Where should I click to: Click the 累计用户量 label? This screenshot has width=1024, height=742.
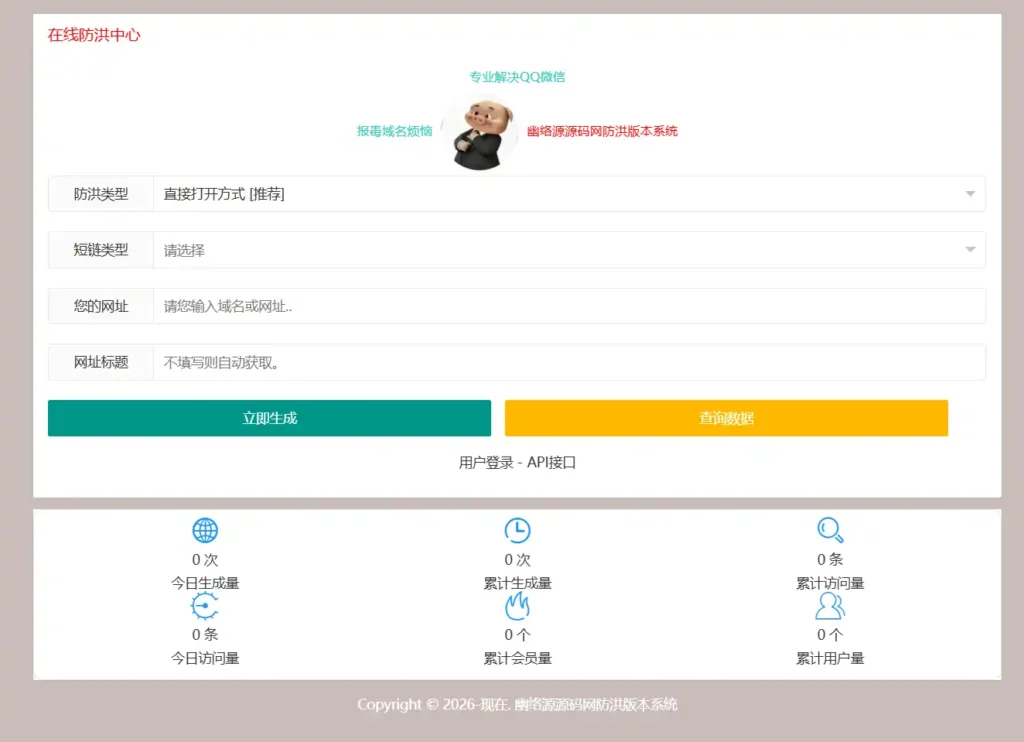click(x=830, y=658)
